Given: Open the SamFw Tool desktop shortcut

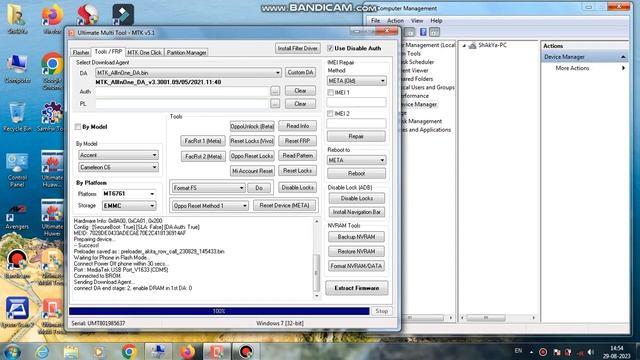Looking at the screenshot, I should coord(52,116).
